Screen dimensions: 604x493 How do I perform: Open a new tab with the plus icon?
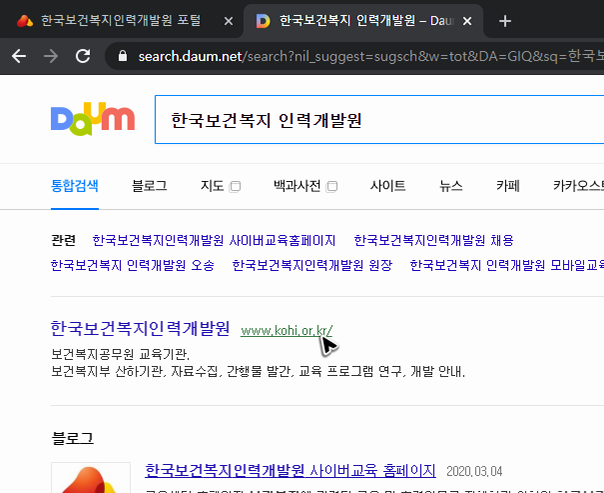coord(505,21)
